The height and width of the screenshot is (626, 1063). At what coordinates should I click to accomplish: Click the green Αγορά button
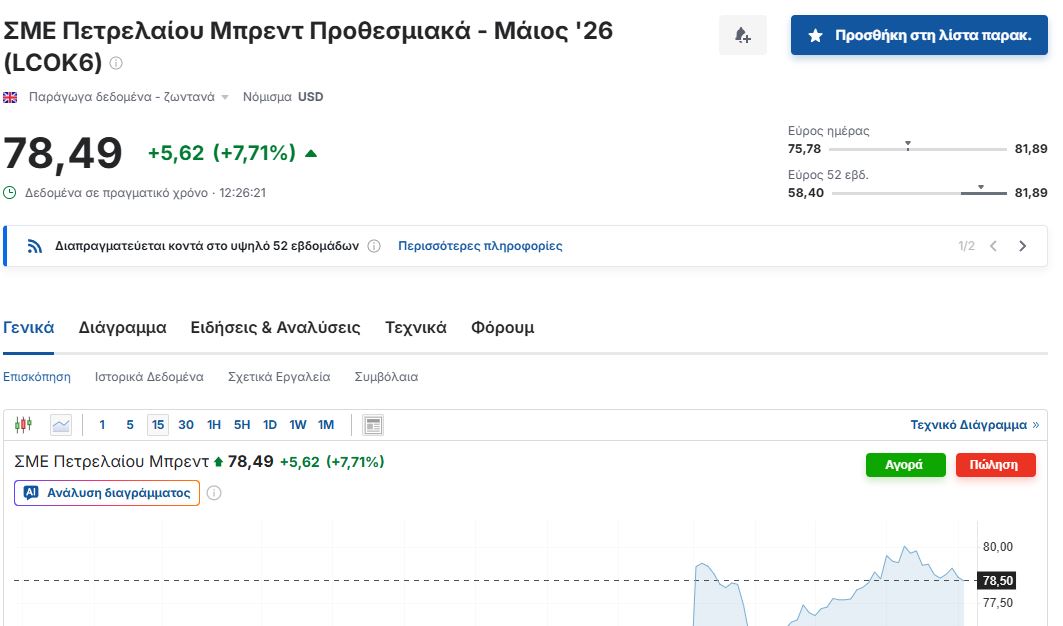pyautogui.click(x=905, y=465)
